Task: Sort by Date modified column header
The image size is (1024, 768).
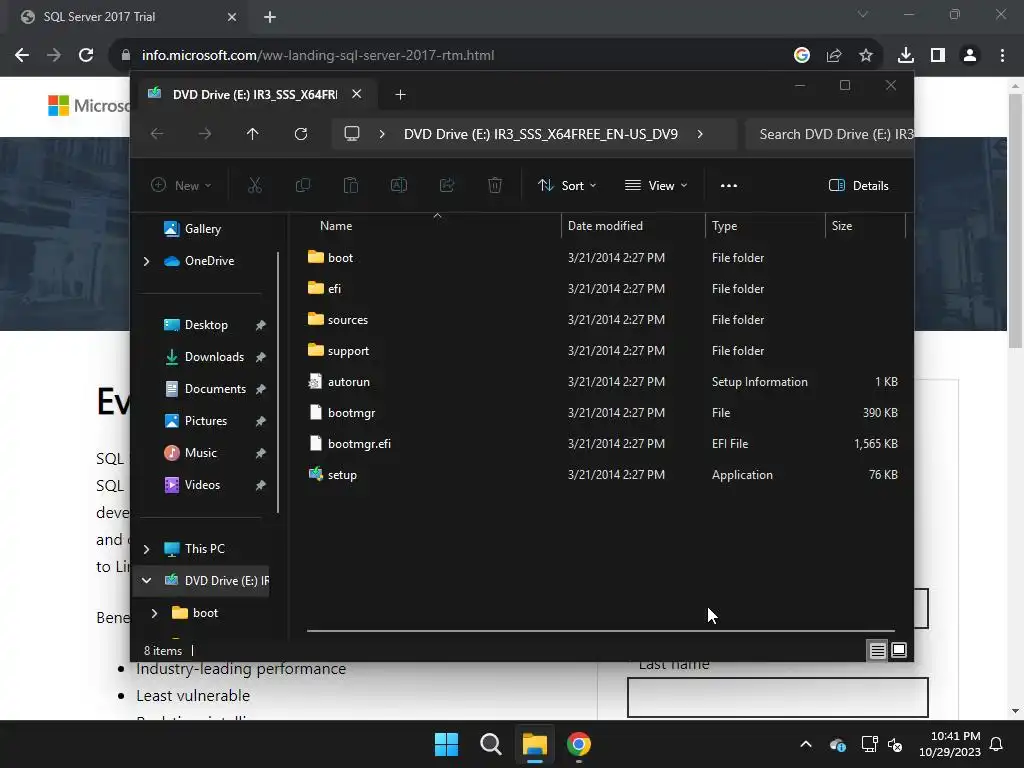Action: tap(605, 226)
